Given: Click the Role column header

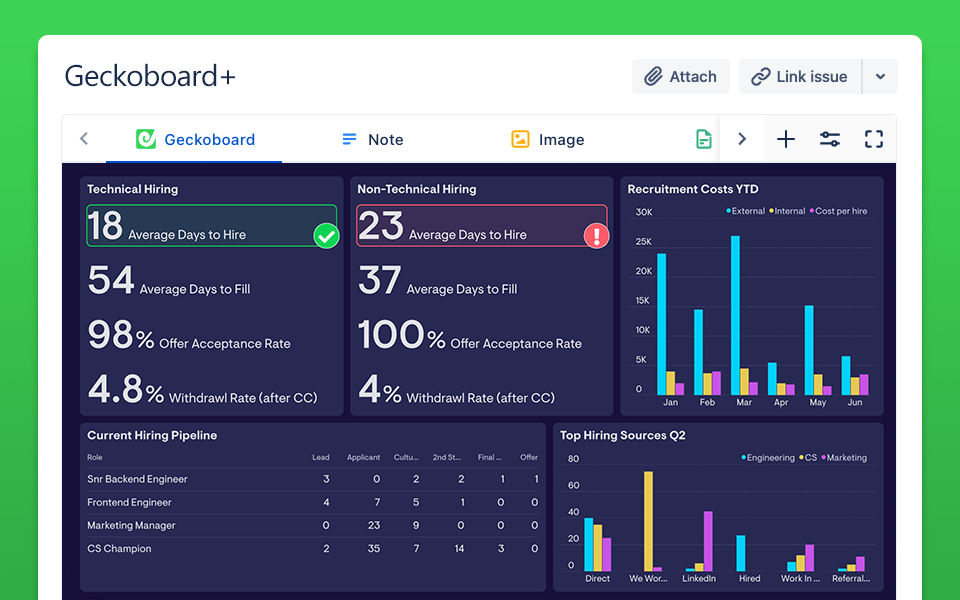Looking at the screenshot, I should [95, 457].
